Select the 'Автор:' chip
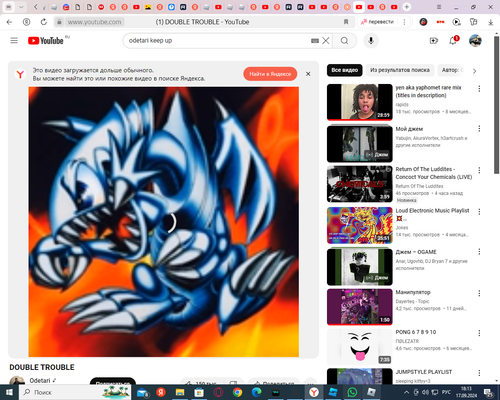Image resolution: width=500 pixels, height=400 pixels. click(x=452, y=70)
